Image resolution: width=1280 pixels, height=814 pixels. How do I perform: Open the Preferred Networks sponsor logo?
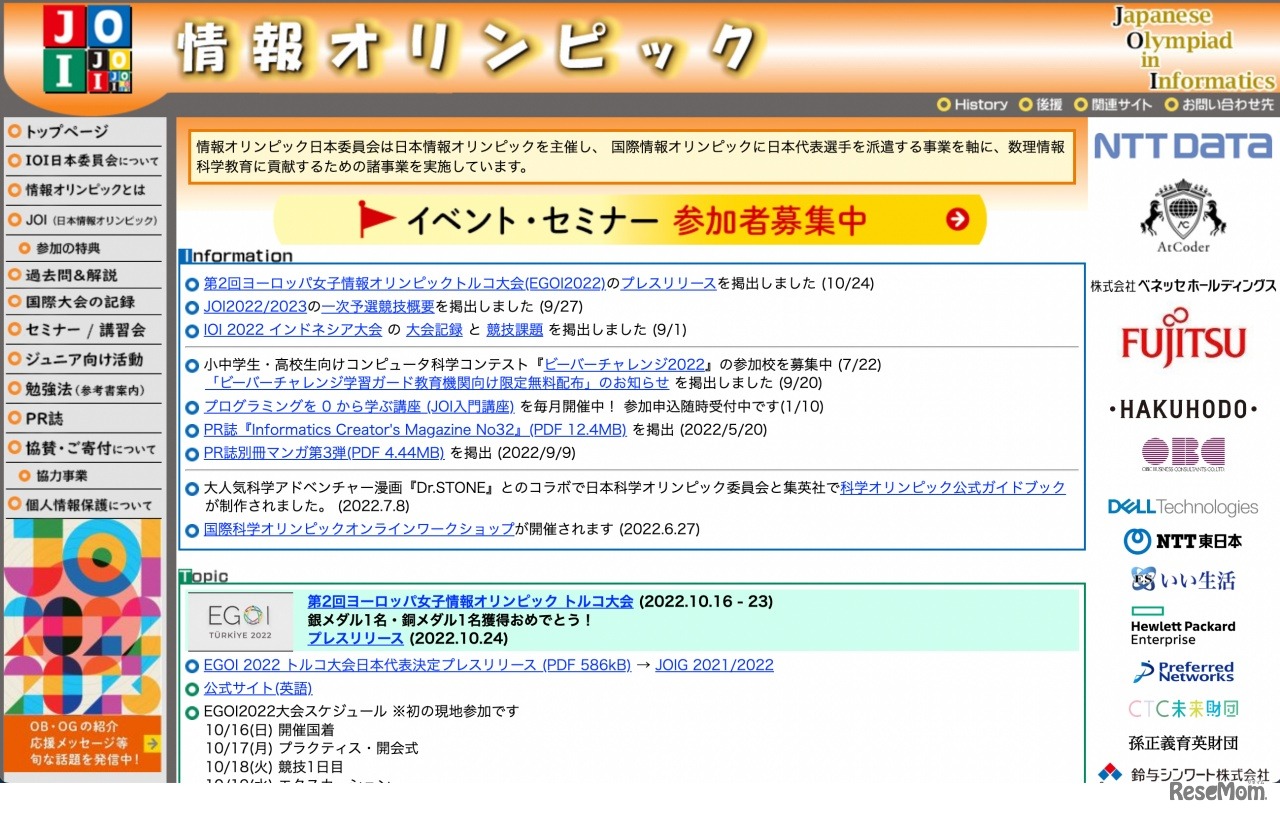pyautogui.click(x=1183, y=671)
